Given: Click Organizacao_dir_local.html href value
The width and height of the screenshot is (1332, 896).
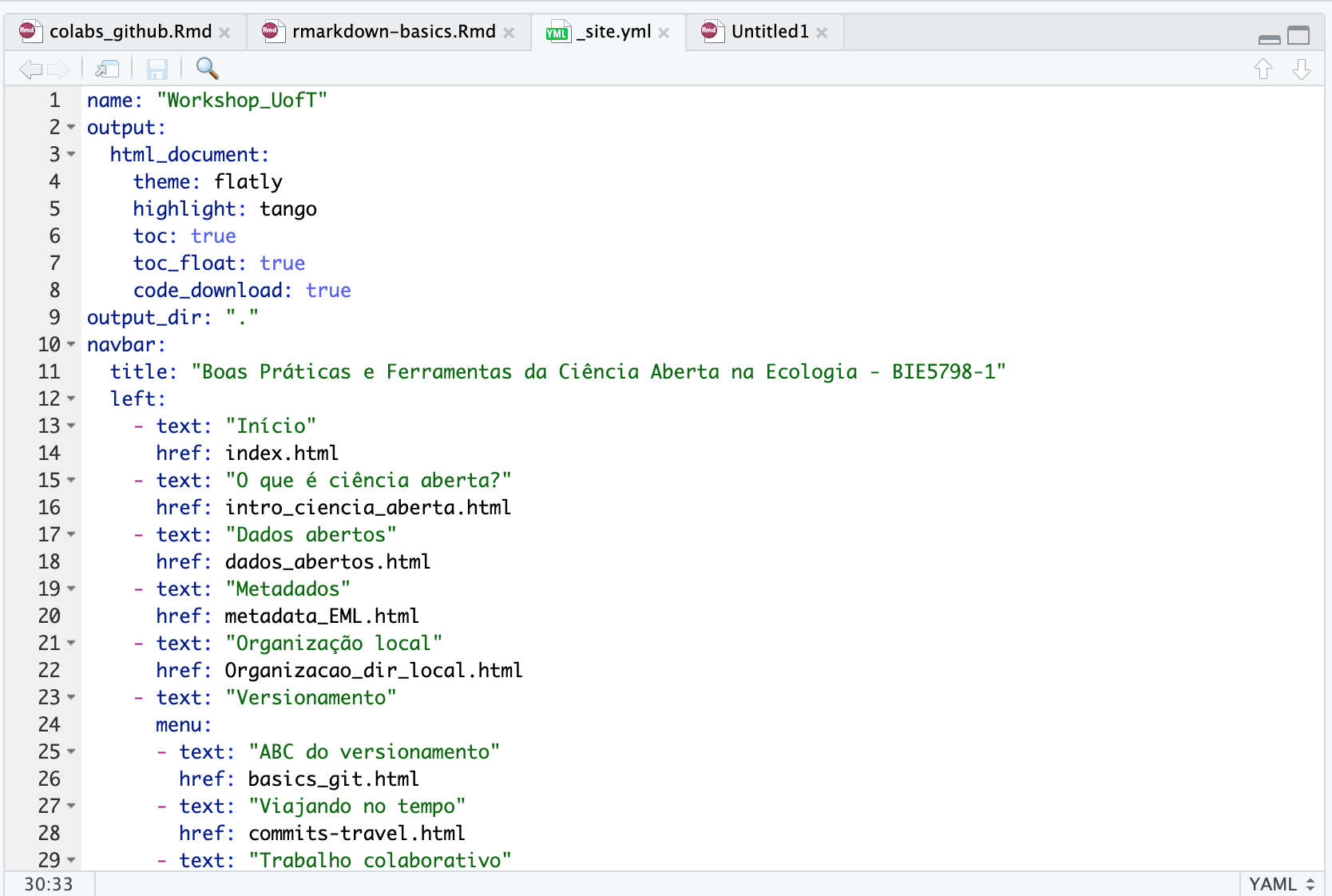Looking at the screenshot, I should pos(374,671).
